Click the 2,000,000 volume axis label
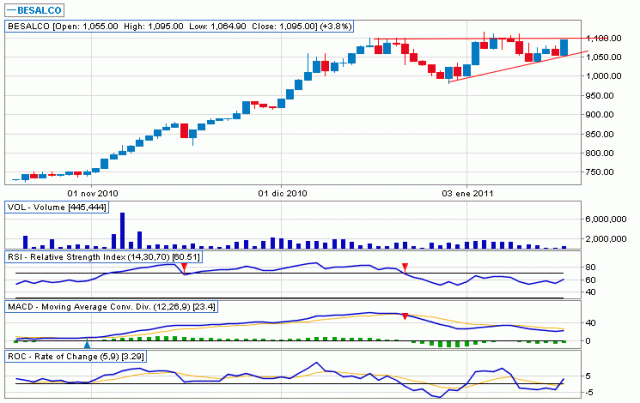This screenshot has width=640, height=403. (x=606, y=239)
